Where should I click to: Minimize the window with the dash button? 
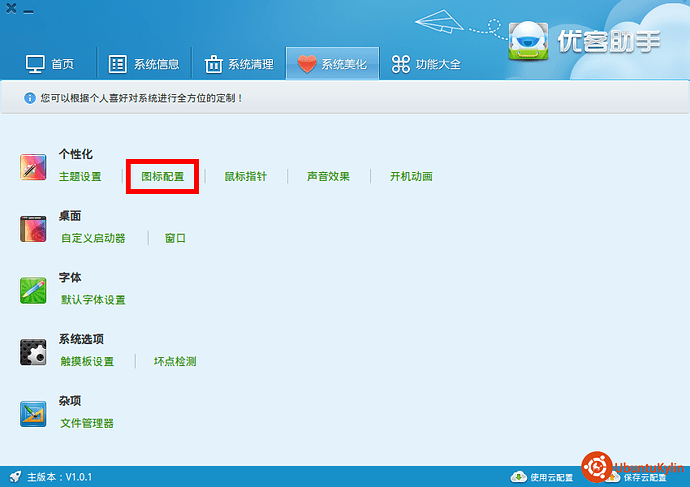[x=29, y=12]
